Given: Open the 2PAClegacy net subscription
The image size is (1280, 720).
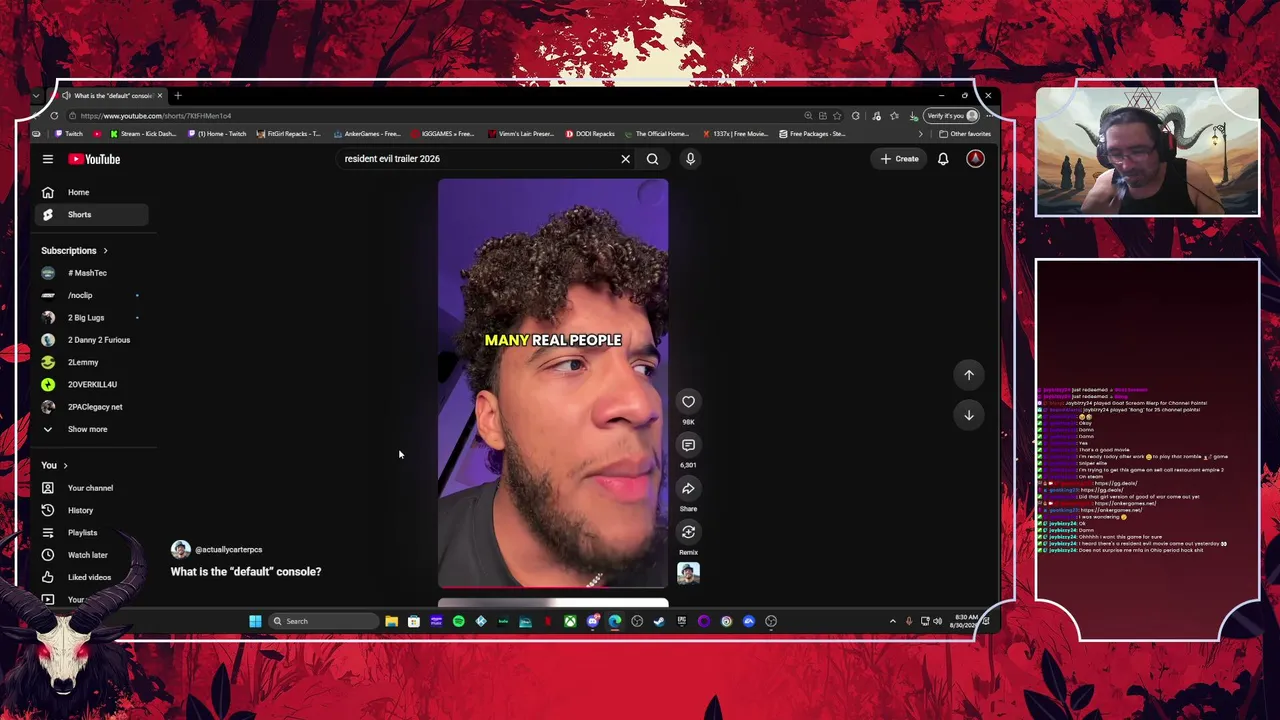Looking at the screenshot, I should [93, 407].
